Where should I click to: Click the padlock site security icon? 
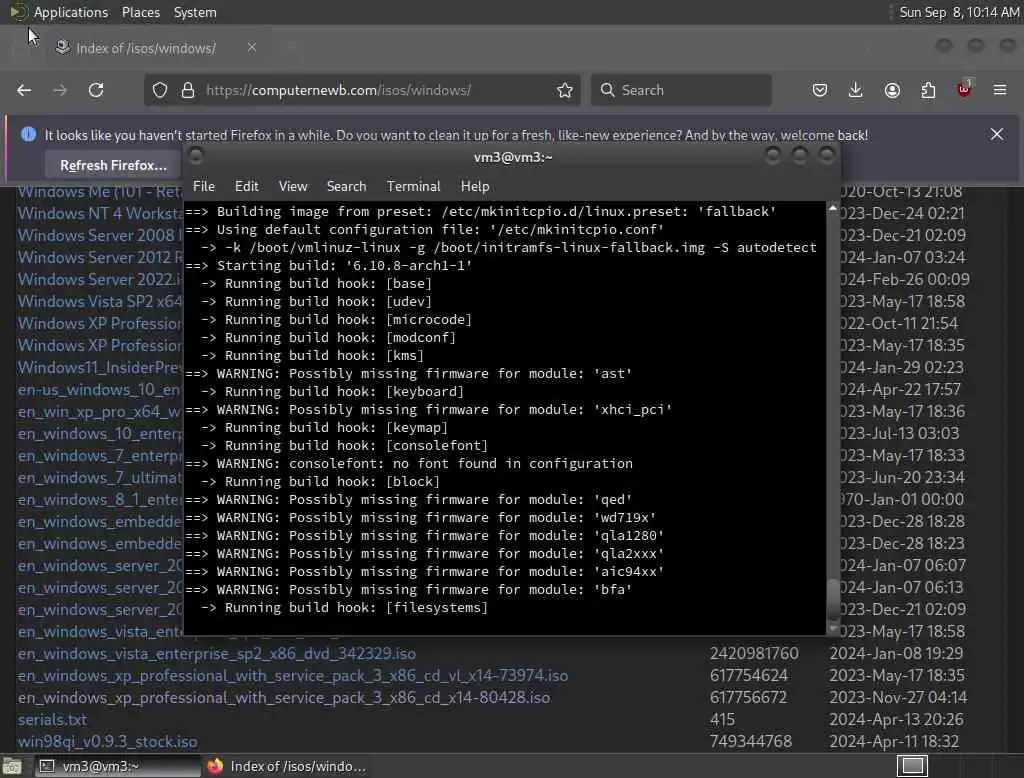pos(188,90)
